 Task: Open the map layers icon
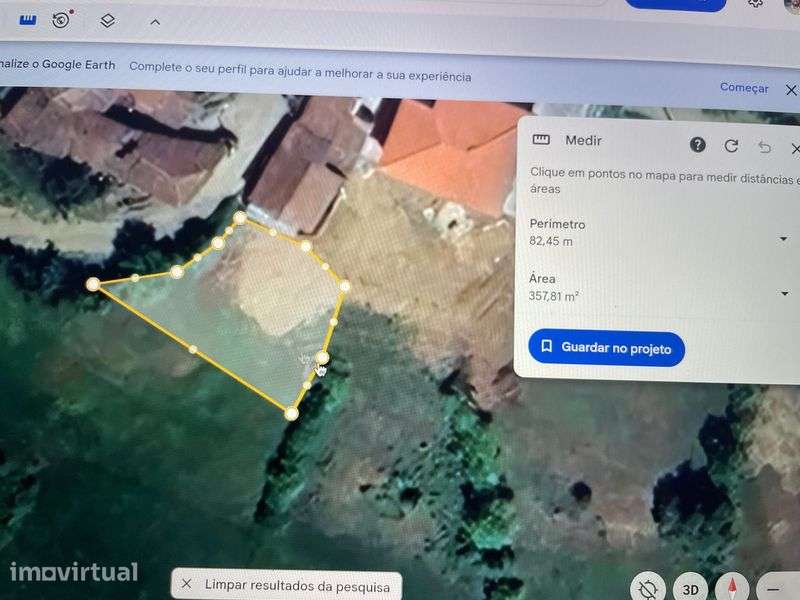pyautogui.click(x=107, y=21)
